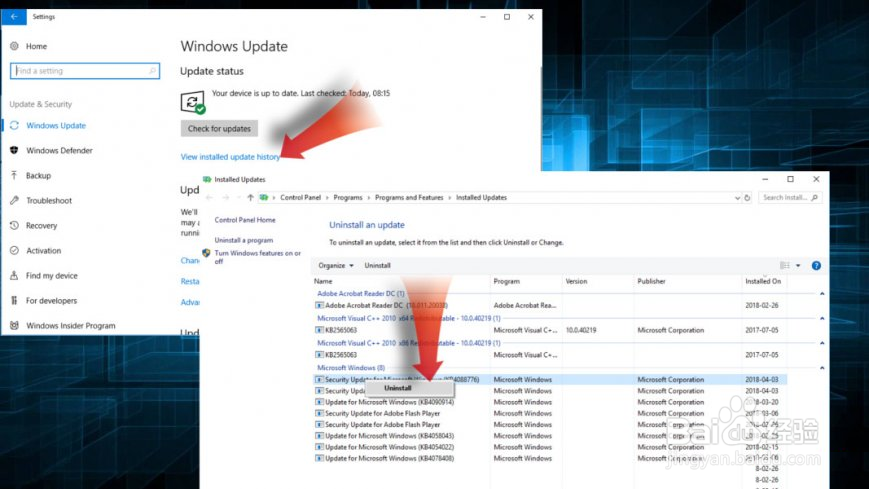
Task: Click the search magnifier in Installed Updates
Action: point(814,197)
